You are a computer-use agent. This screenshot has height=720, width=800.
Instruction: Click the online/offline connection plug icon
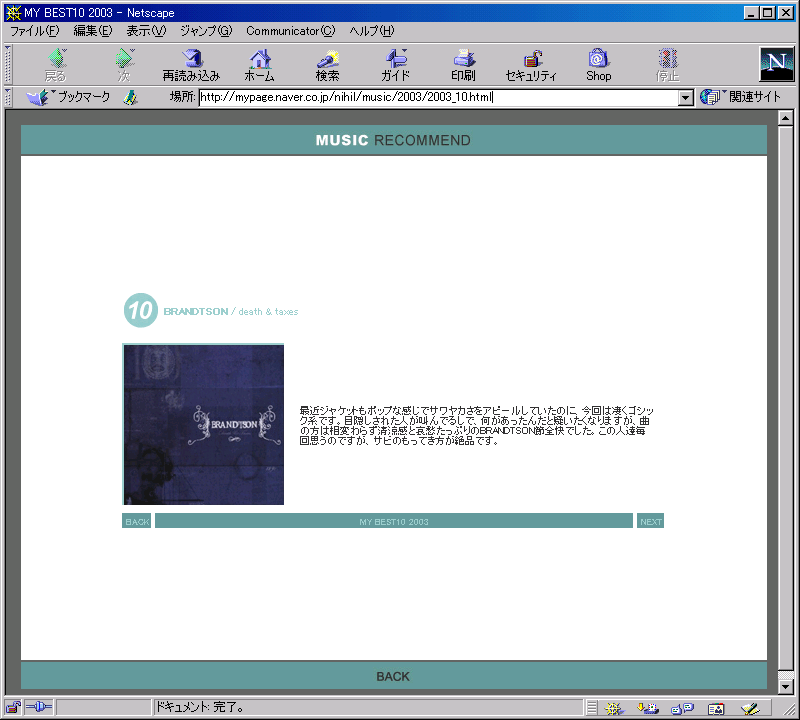click(x=39, y=707)
